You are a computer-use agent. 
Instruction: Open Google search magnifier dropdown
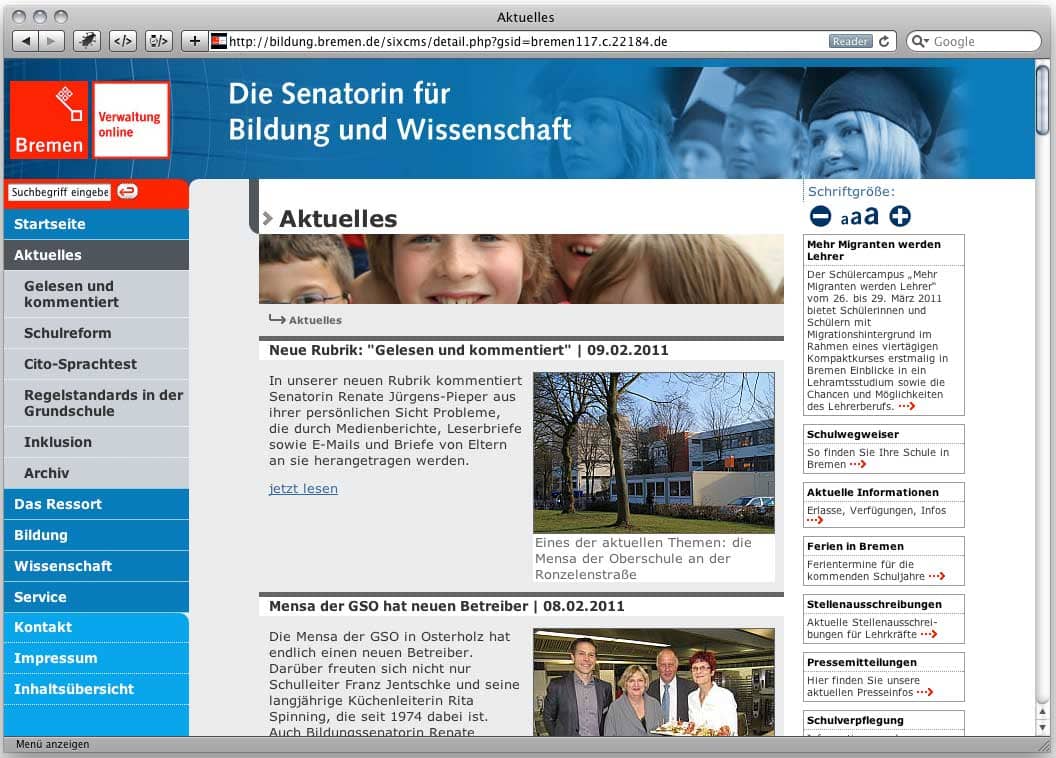tap(920, 41)
